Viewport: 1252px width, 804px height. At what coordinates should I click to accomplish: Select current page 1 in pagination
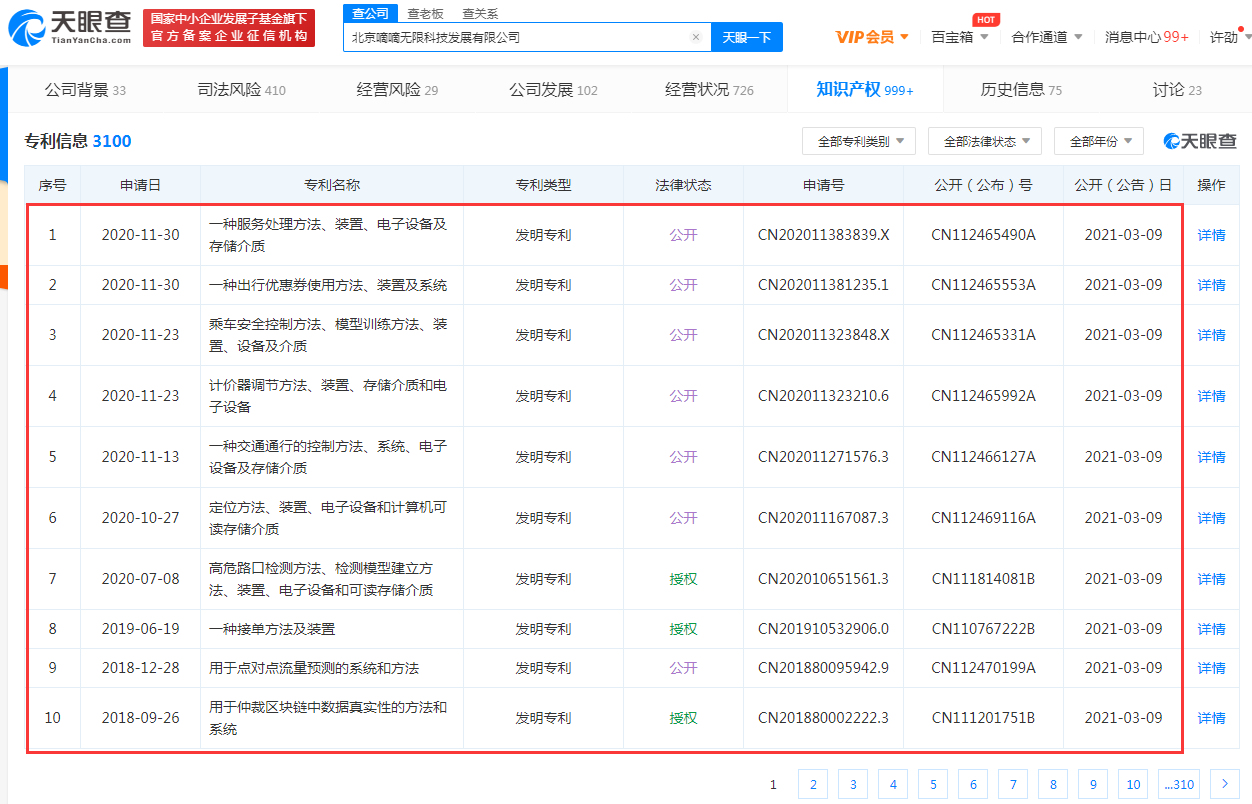click(x=773, y=785)
